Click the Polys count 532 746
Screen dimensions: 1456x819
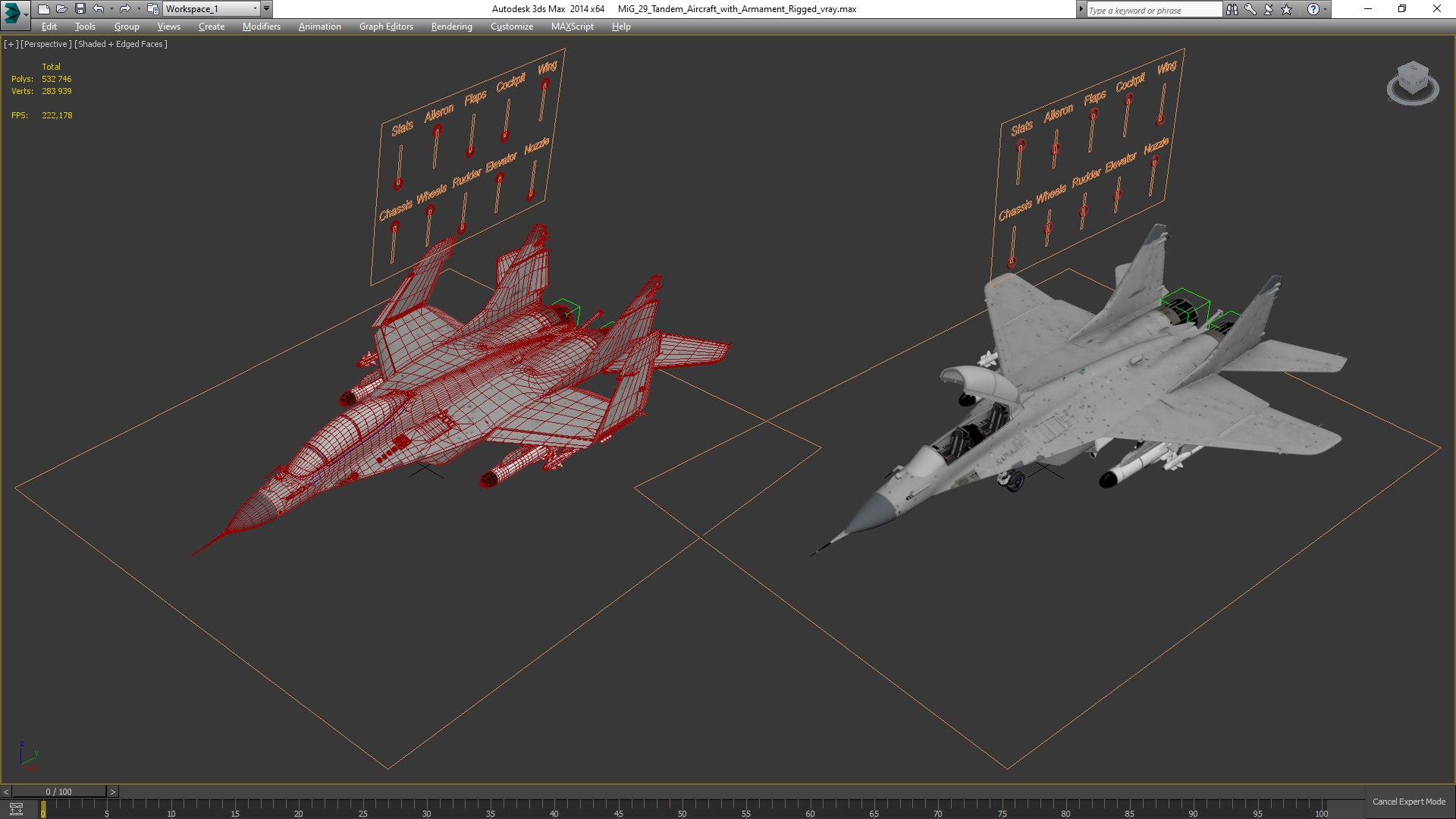point(57,79)
